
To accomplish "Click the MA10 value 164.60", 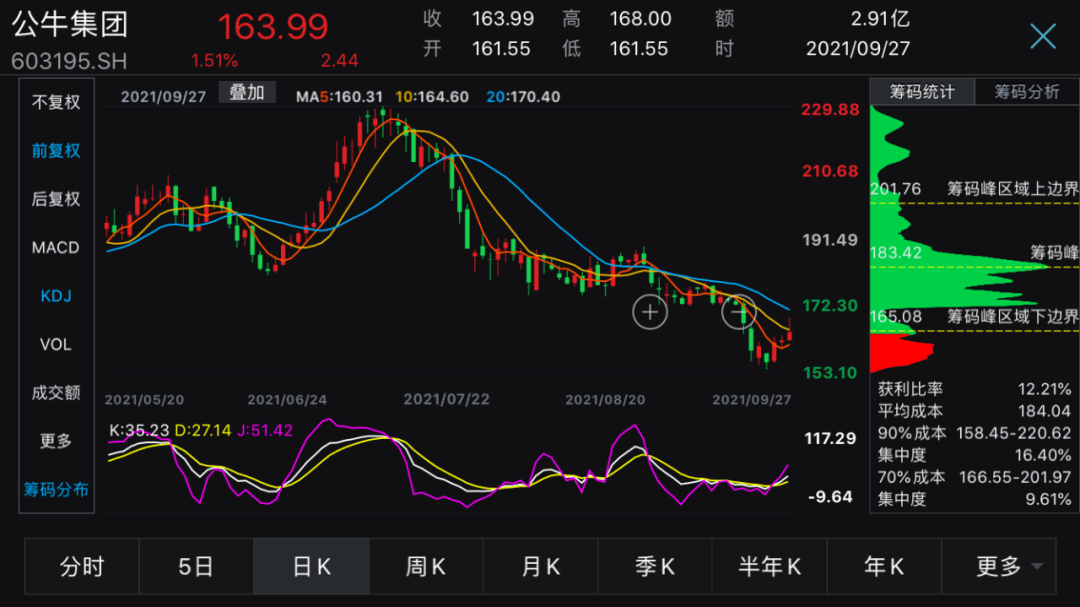I will point(441,96).
